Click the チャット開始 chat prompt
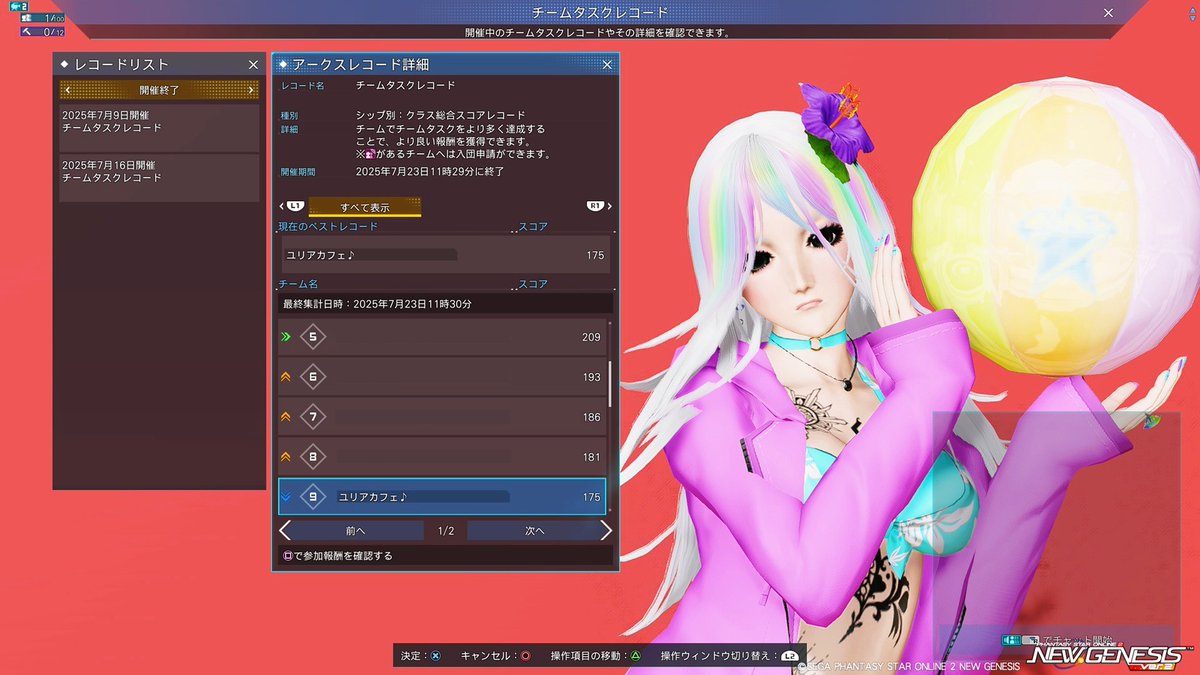Viewport: 1200px width, 675px height. pyautogui.click(x=1059, y=639)
